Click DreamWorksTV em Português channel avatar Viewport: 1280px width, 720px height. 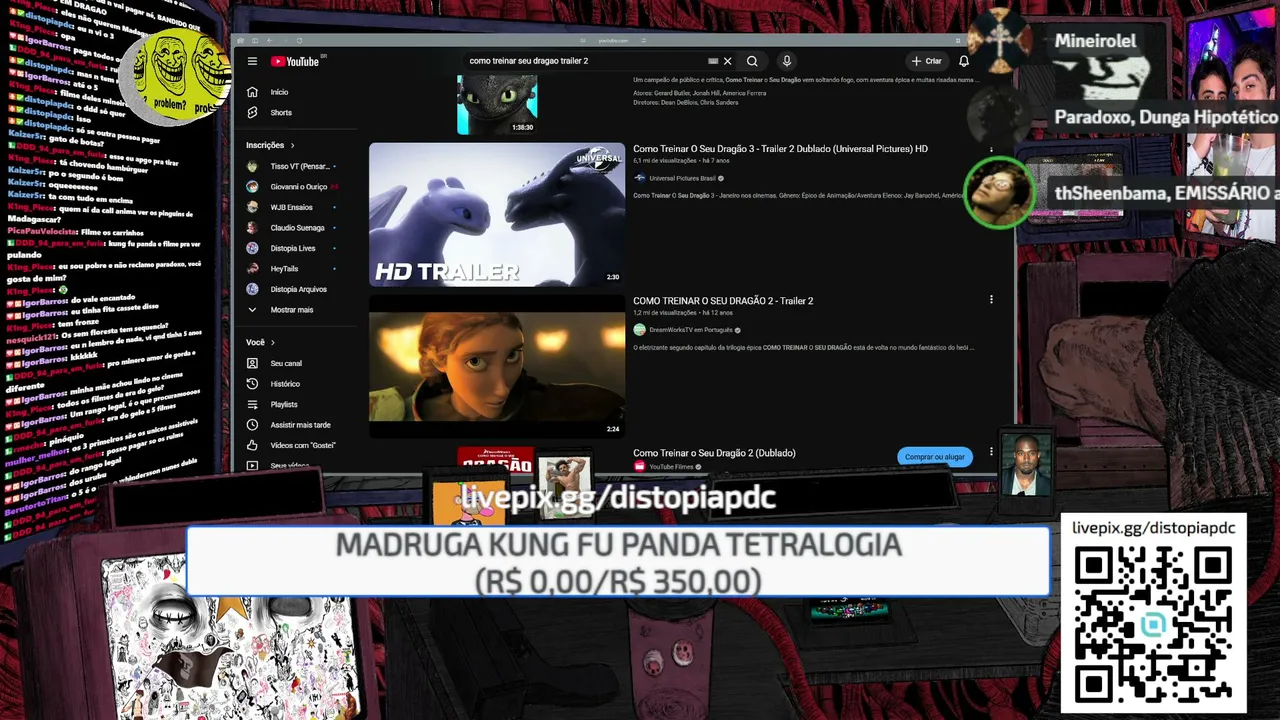[x=639, y=330]
